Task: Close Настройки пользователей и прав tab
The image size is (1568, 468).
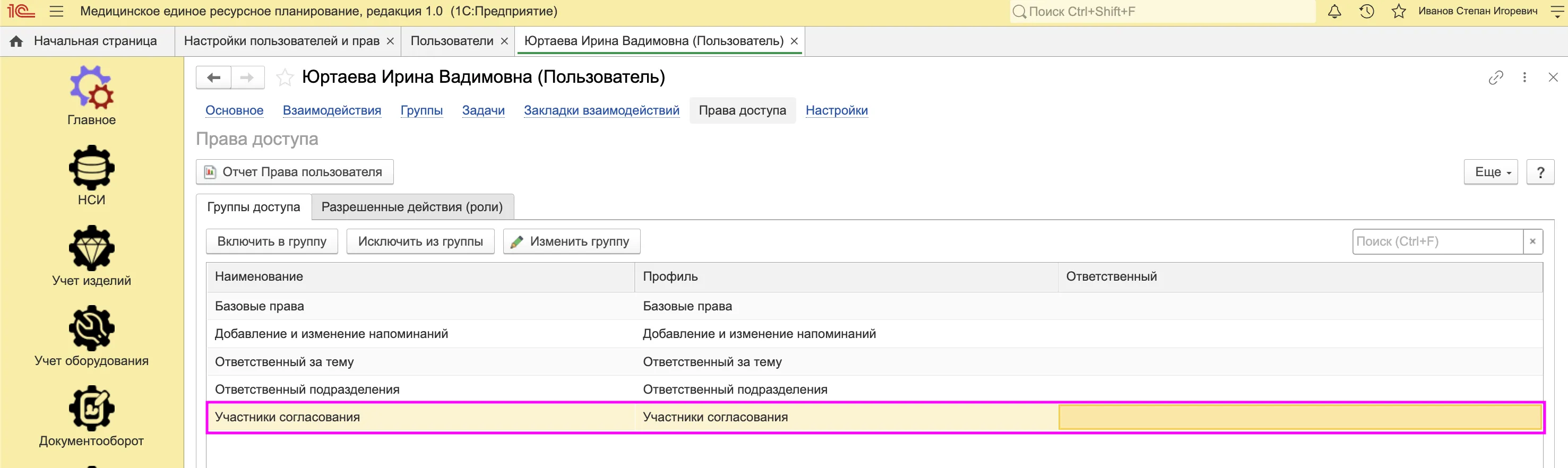Action: (390, 41)
